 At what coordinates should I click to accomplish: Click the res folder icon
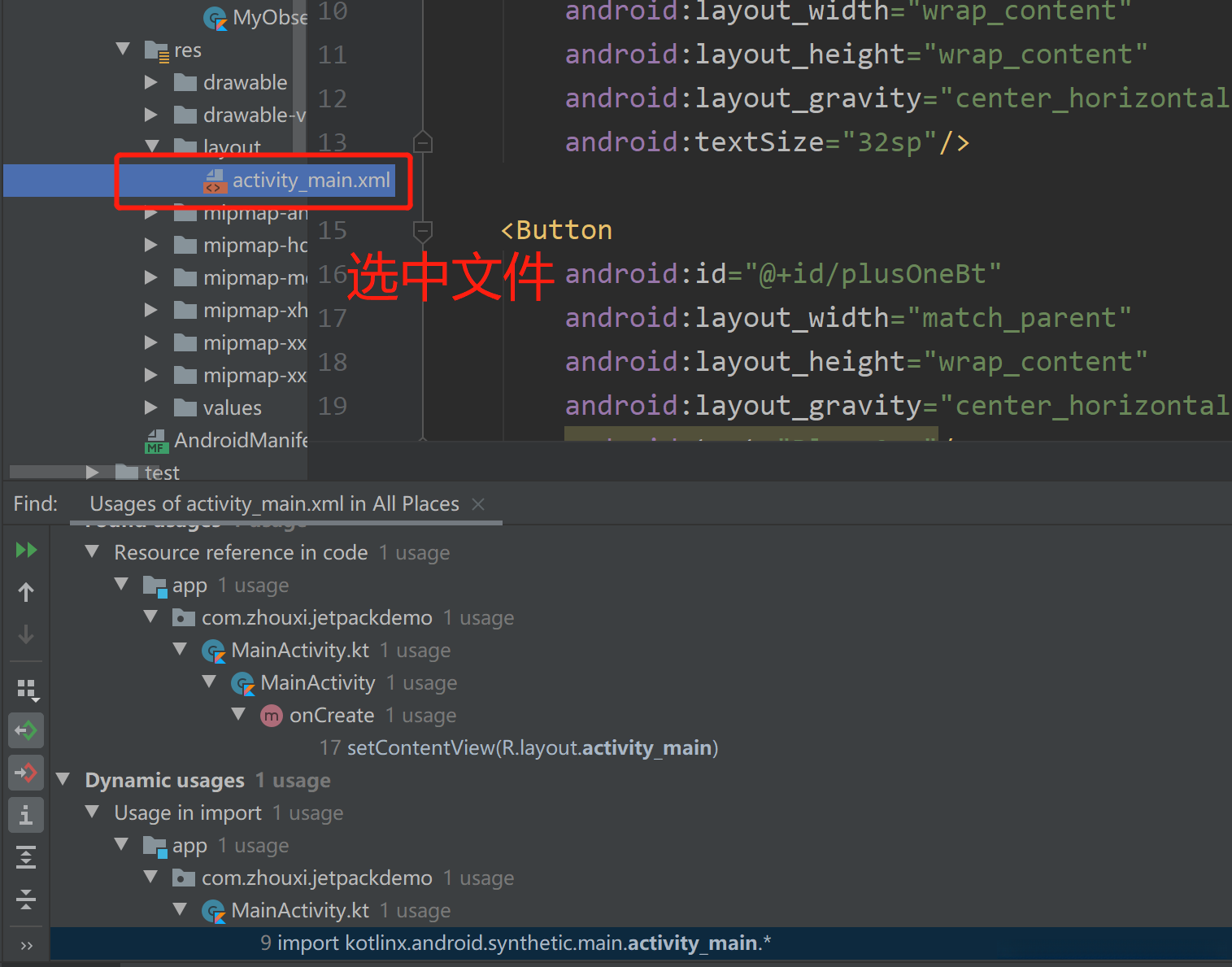[155, 50]
